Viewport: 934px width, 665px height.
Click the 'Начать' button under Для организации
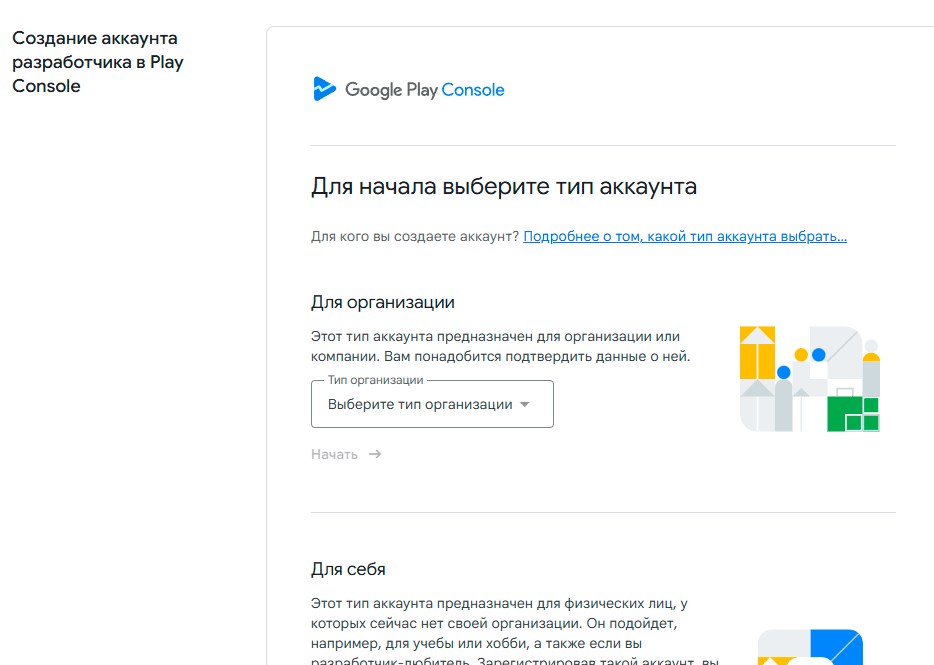[x=346, y=455]
